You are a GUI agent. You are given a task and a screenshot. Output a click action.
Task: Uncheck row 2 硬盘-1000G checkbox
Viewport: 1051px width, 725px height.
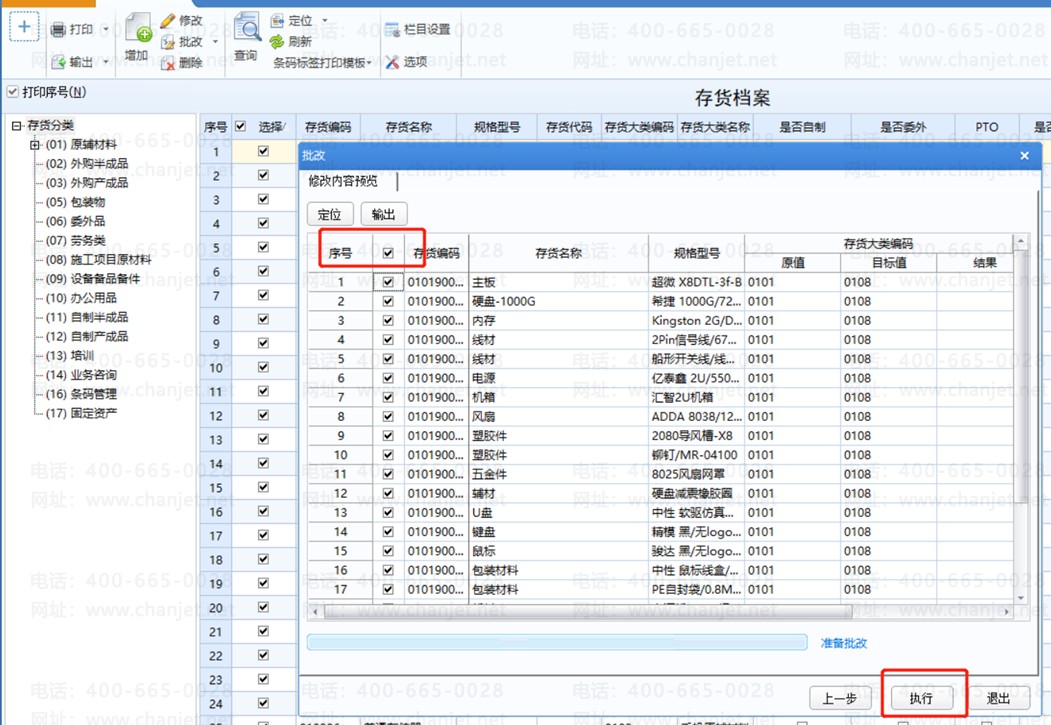tap(388, 302)
